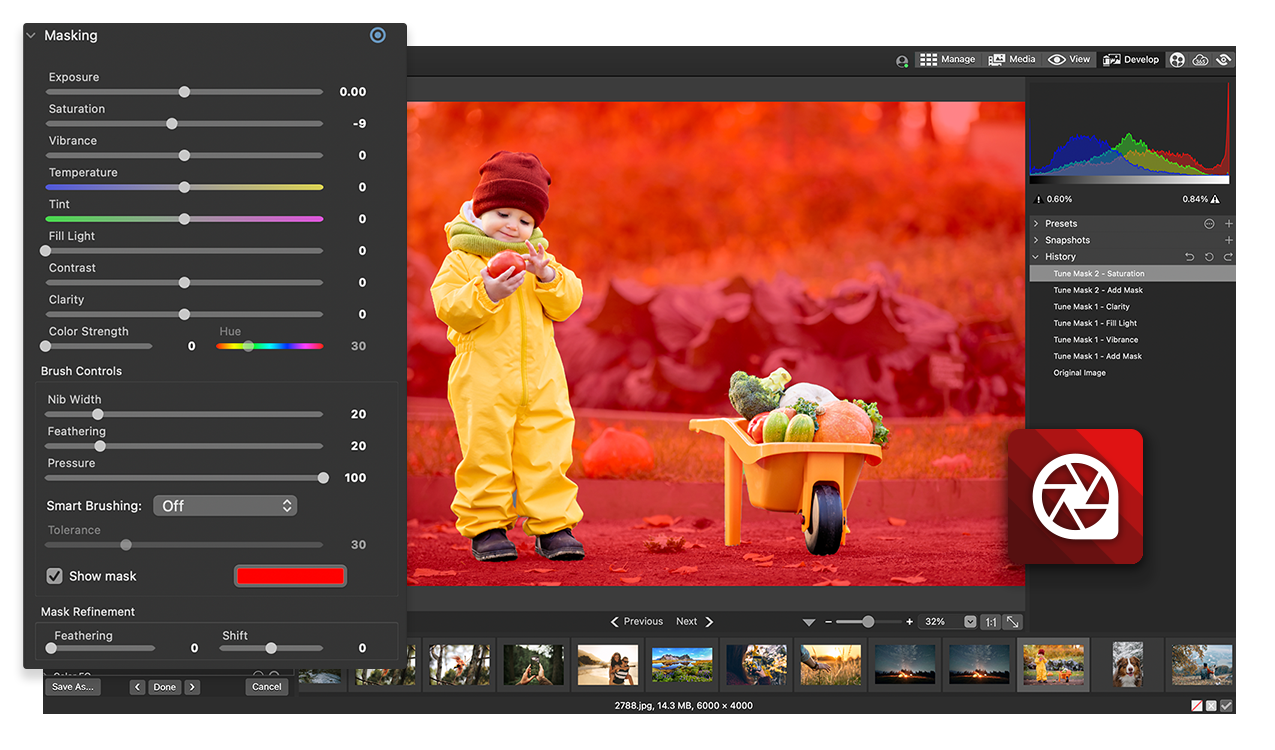
Task: Click the red mask color swatch
Action: click(290, 576)
